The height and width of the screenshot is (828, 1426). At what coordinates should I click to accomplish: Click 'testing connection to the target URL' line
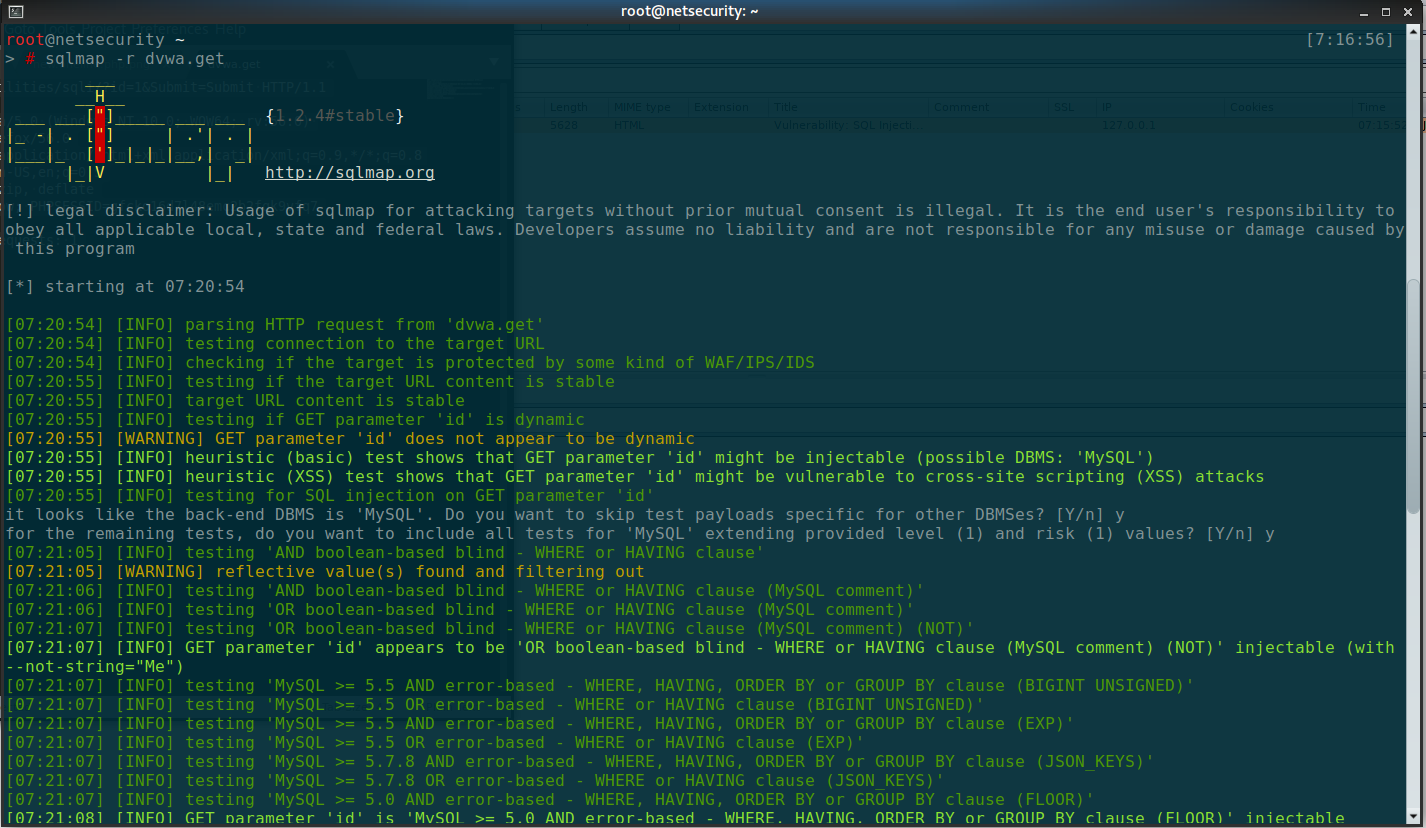click(x=275, y=344)
